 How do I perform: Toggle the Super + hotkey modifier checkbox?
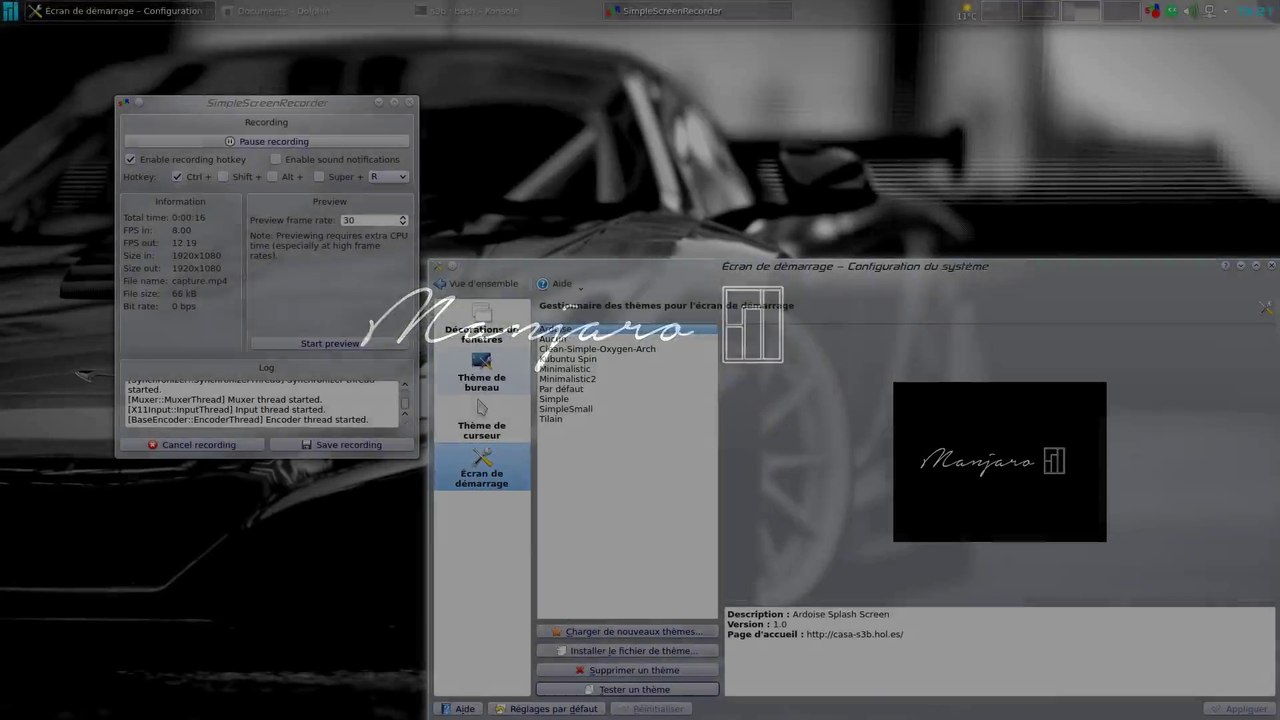coord(319,177)
